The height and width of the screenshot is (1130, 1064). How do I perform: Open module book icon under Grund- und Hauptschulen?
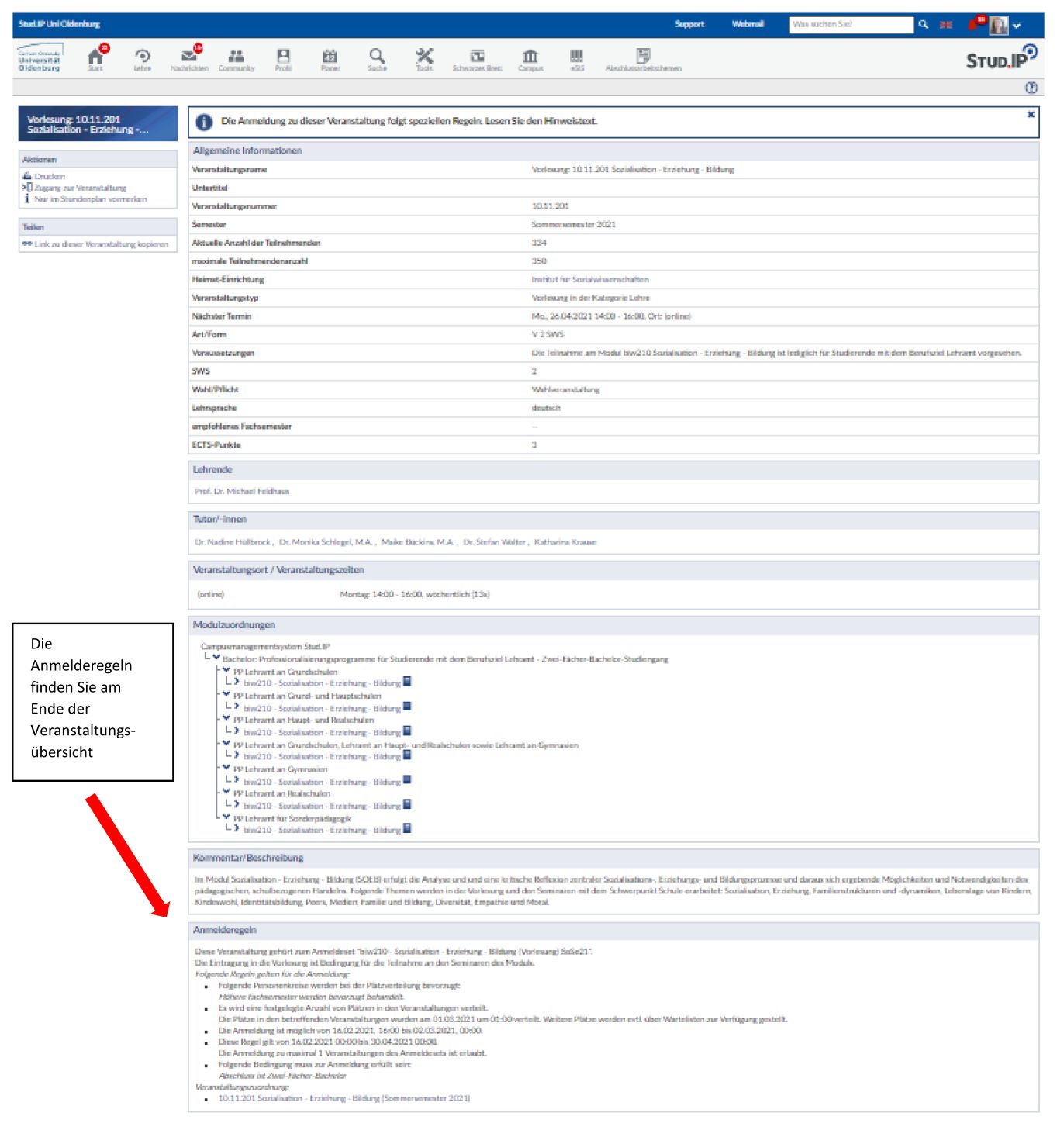click(x=407, y=707)
